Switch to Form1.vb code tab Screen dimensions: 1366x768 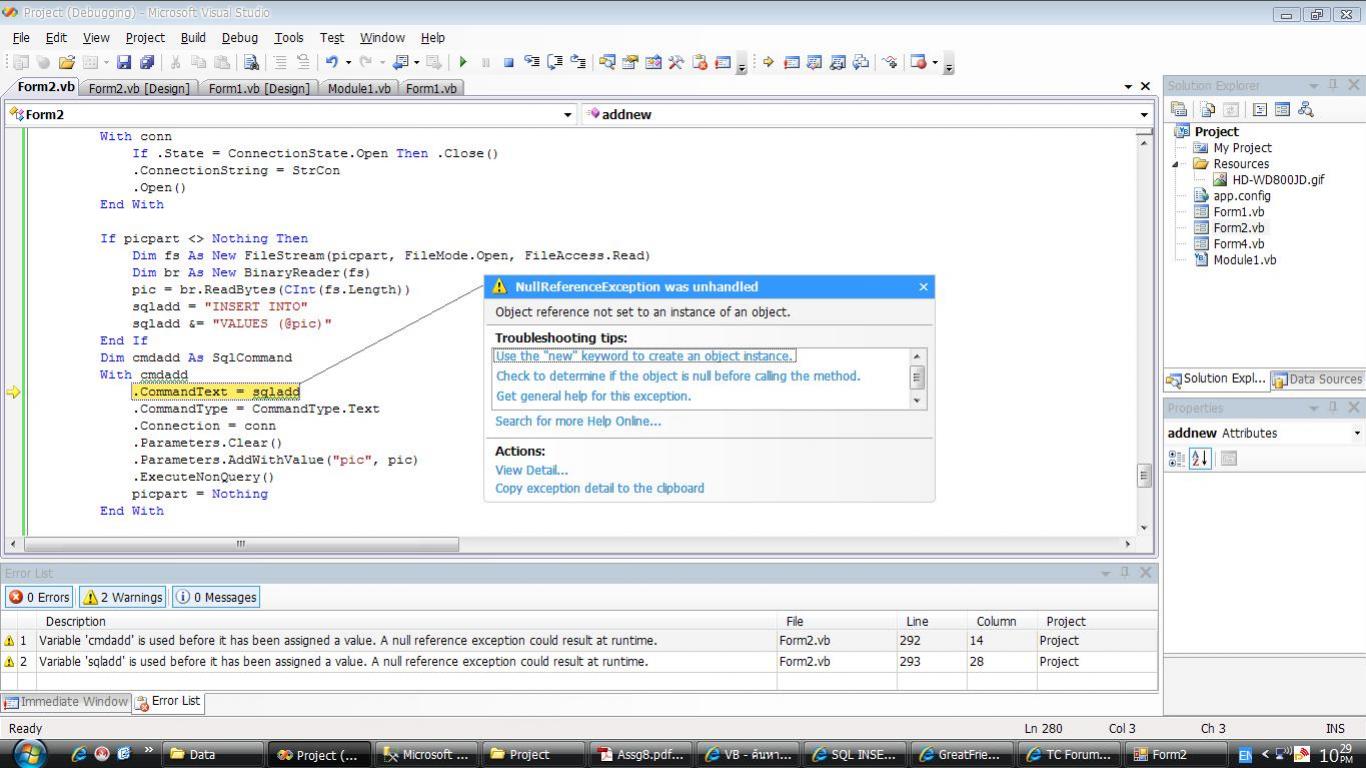431,88
